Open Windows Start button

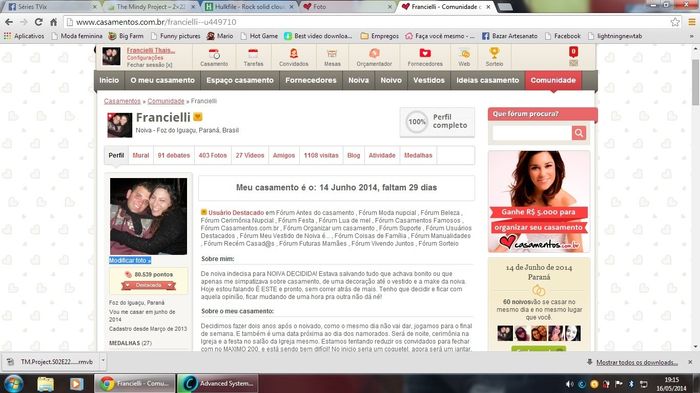(13, 383)
